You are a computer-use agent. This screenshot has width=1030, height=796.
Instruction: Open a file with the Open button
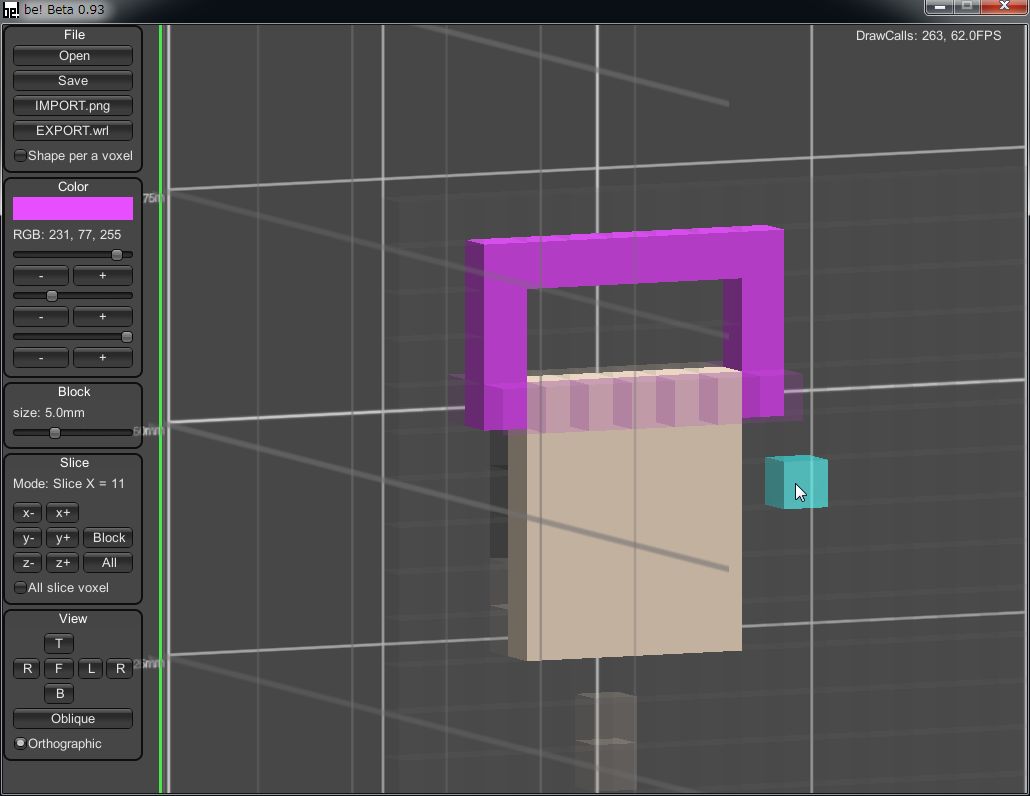click(x=73, y=56)
